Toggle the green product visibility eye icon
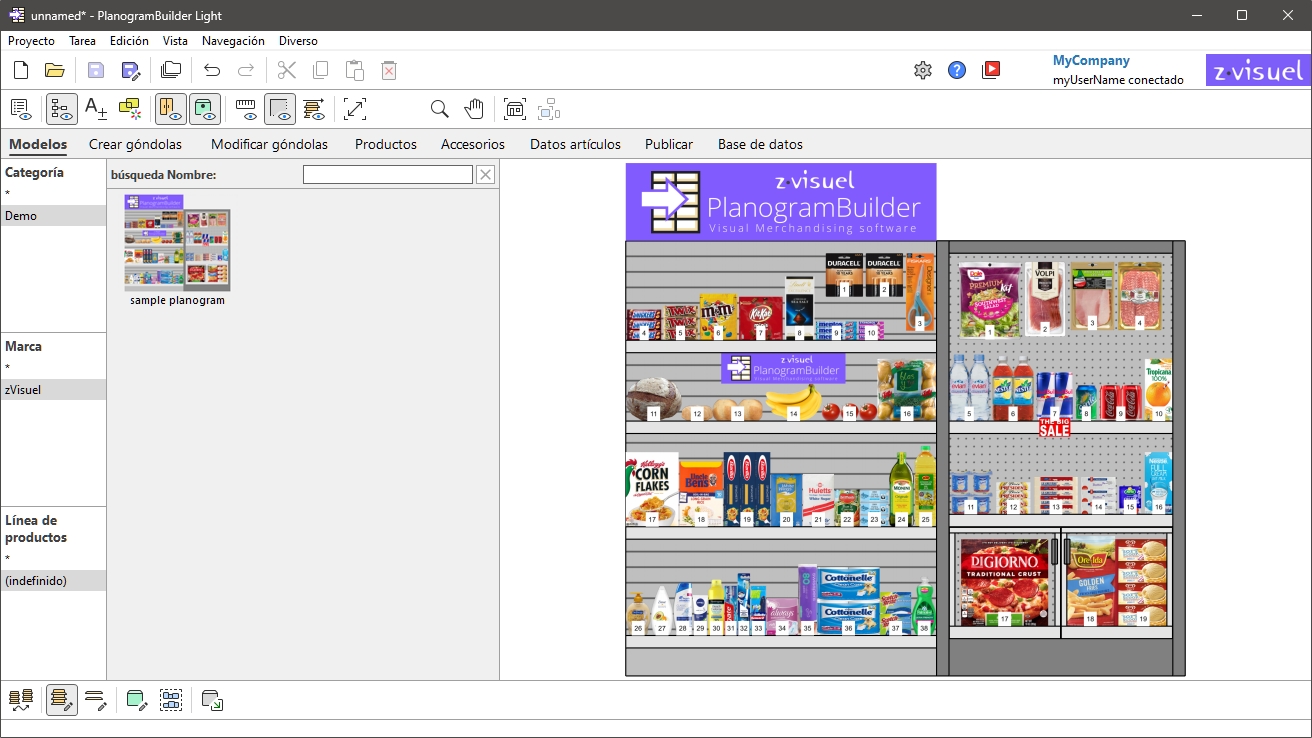The height and width of the screenshot is (738, 1312). (205, 109)
